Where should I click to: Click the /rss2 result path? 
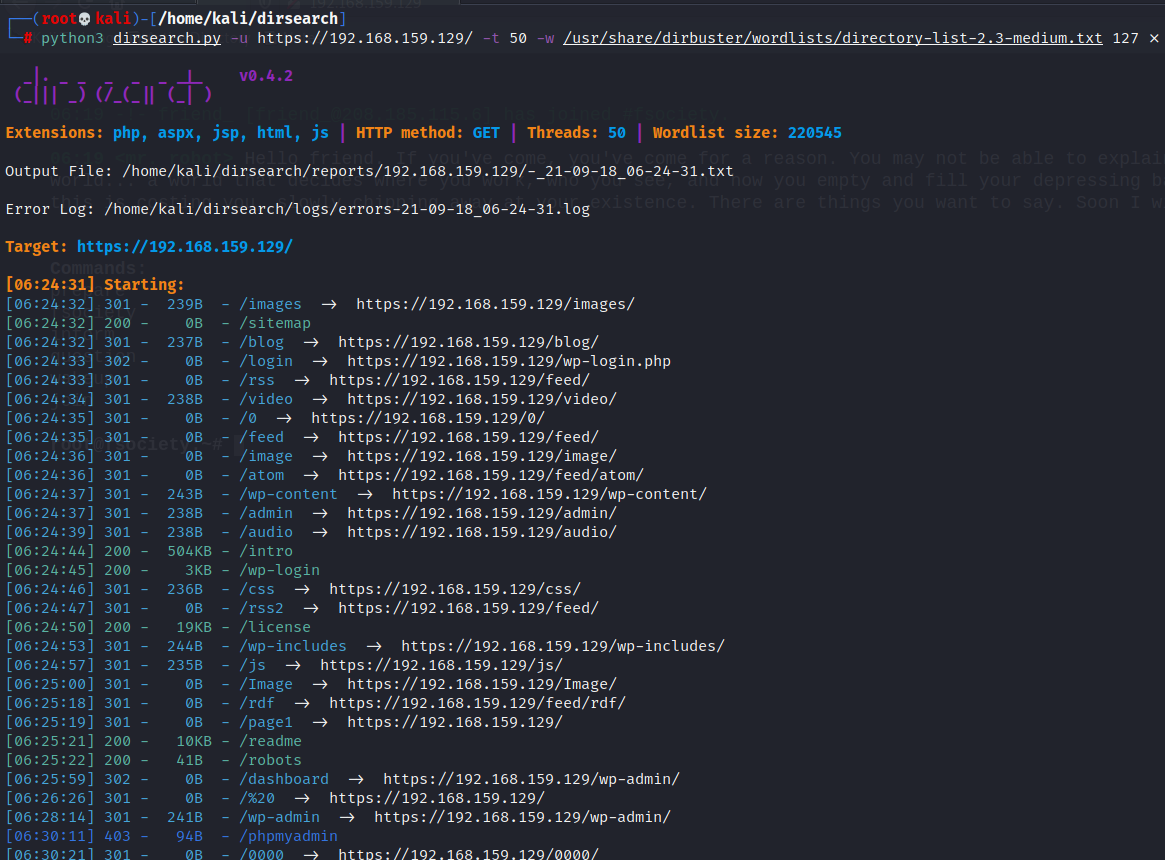tap(262, 608)
